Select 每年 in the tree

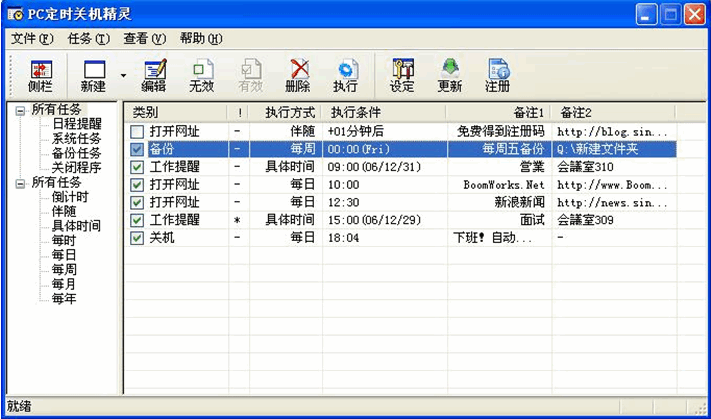[x=64, y=299]
